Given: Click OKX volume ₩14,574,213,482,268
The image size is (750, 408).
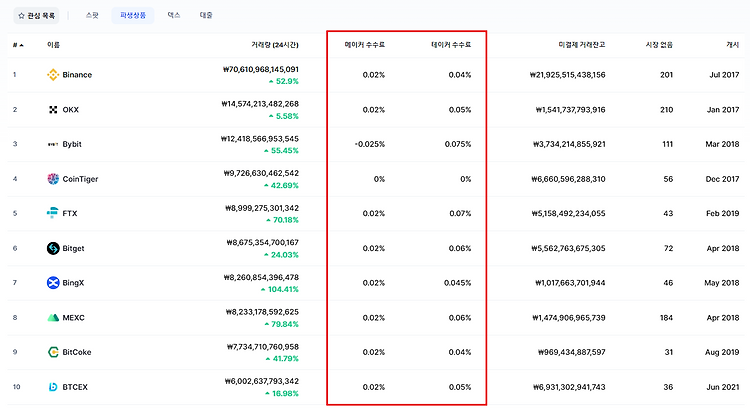Looking at the screenshot, I should (x=260, y=104).
